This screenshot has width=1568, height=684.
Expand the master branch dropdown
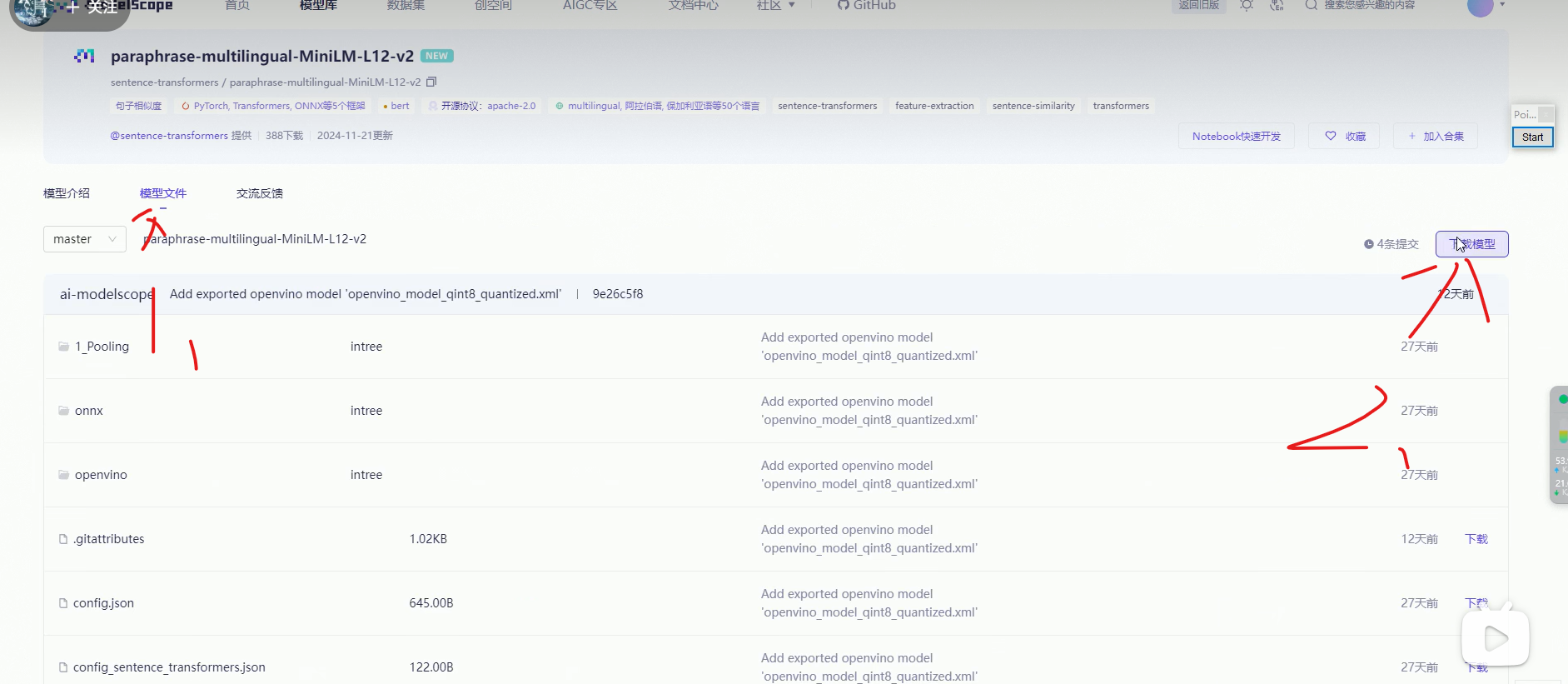[85, 239]
